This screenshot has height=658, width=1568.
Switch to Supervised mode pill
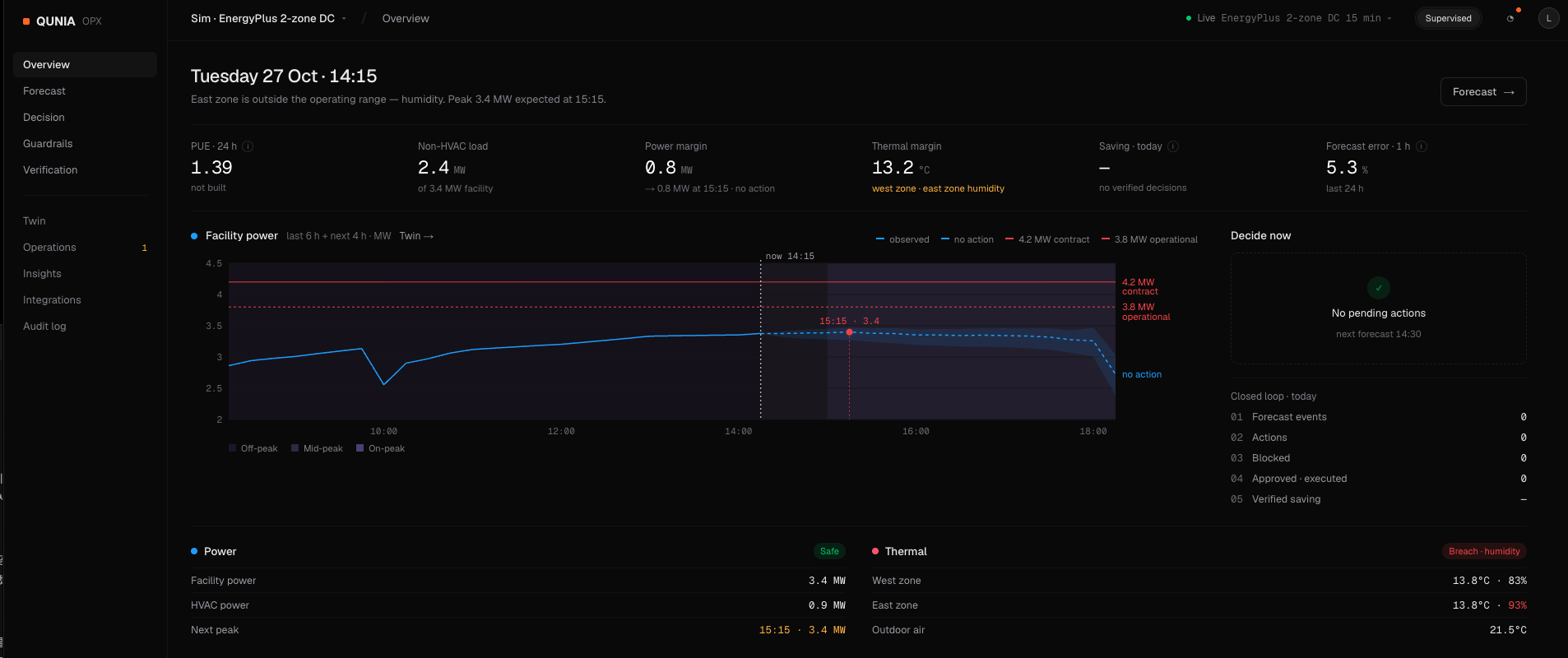(1448, 18)
